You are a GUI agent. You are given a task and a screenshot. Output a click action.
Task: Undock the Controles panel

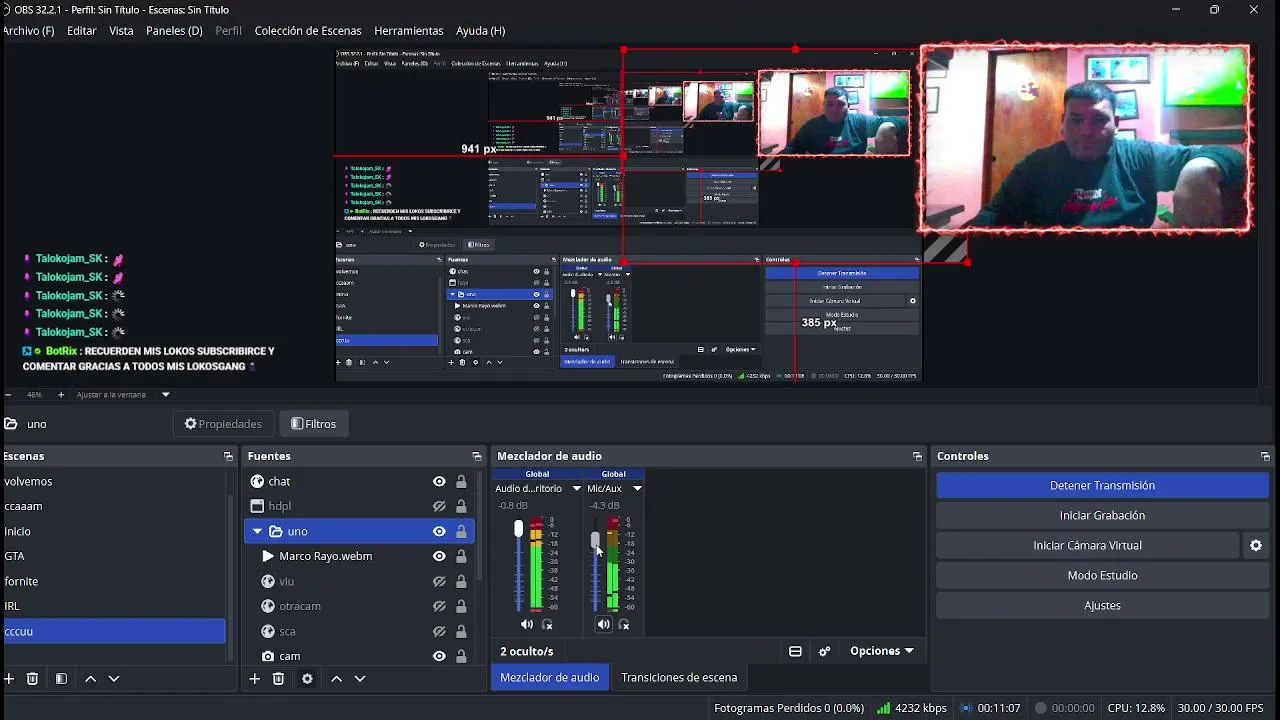coord(1265,456)
